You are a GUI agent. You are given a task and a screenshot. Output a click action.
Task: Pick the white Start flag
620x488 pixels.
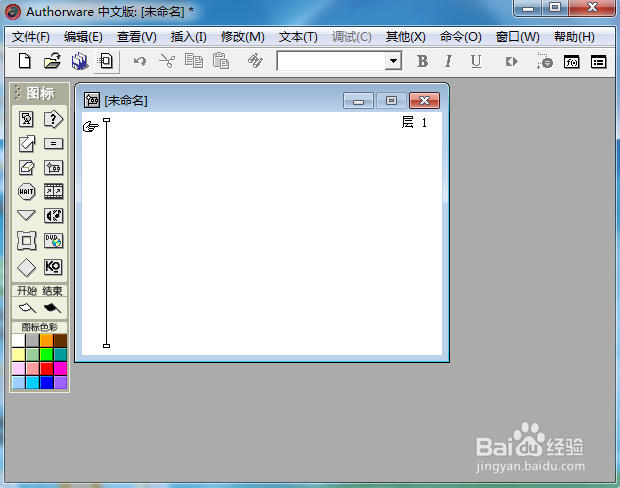click(x=27, y=308)
